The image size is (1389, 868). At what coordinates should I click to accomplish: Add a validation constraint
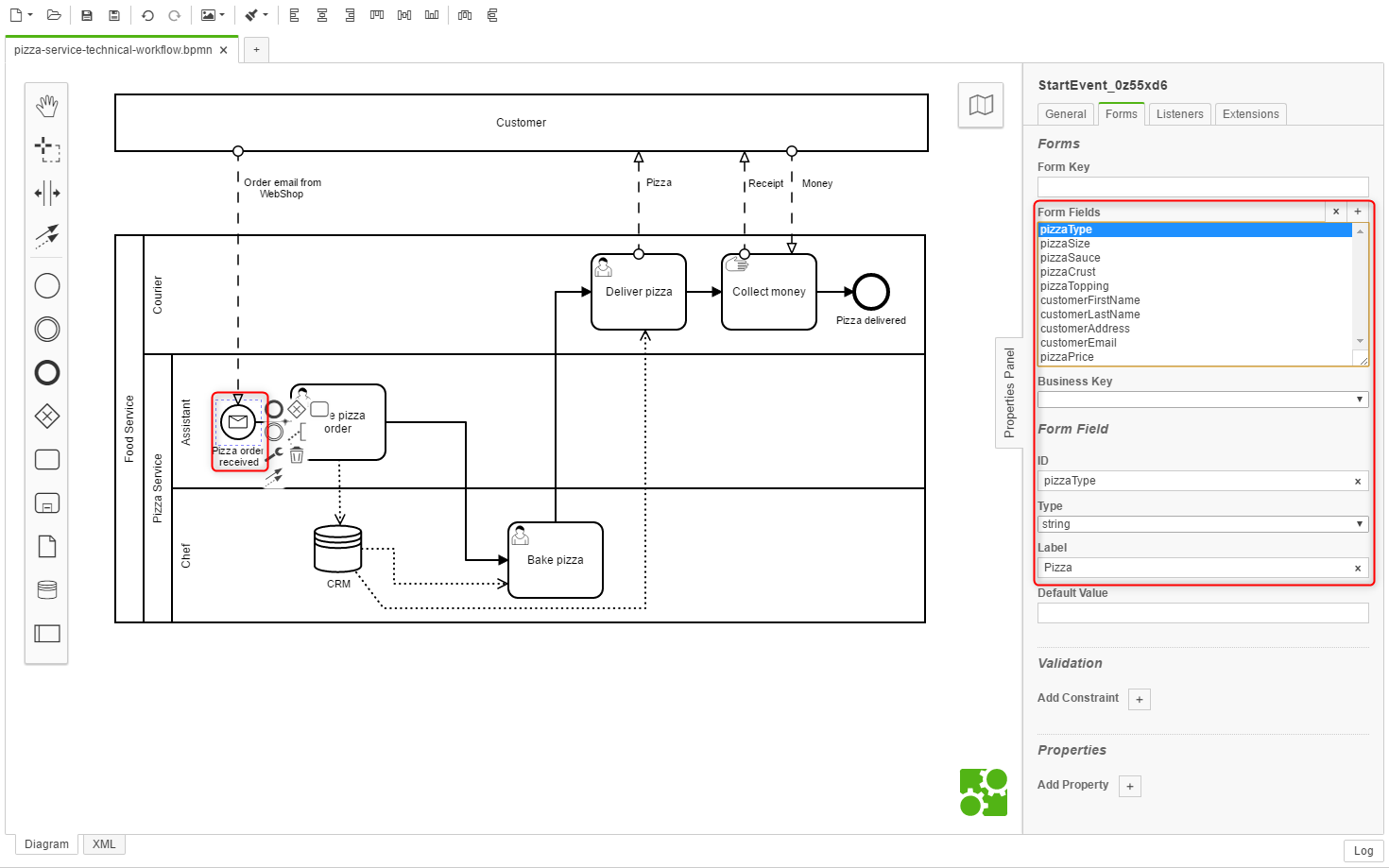coord(1140,700)
